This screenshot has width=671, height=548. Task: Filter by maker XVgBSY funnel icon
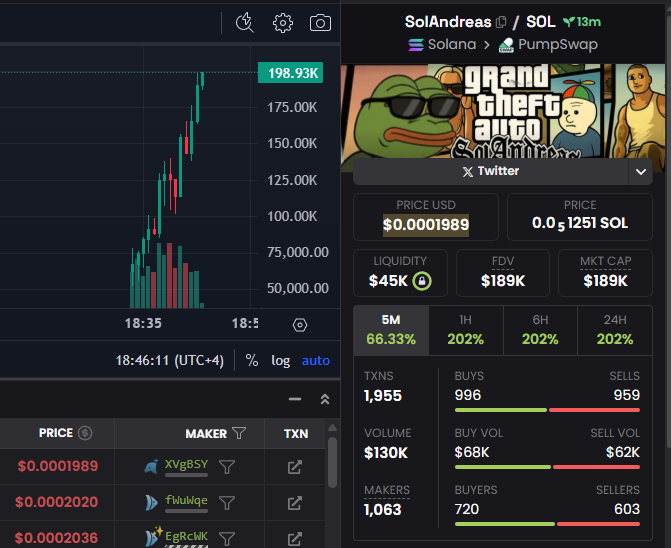click(227, 467)
